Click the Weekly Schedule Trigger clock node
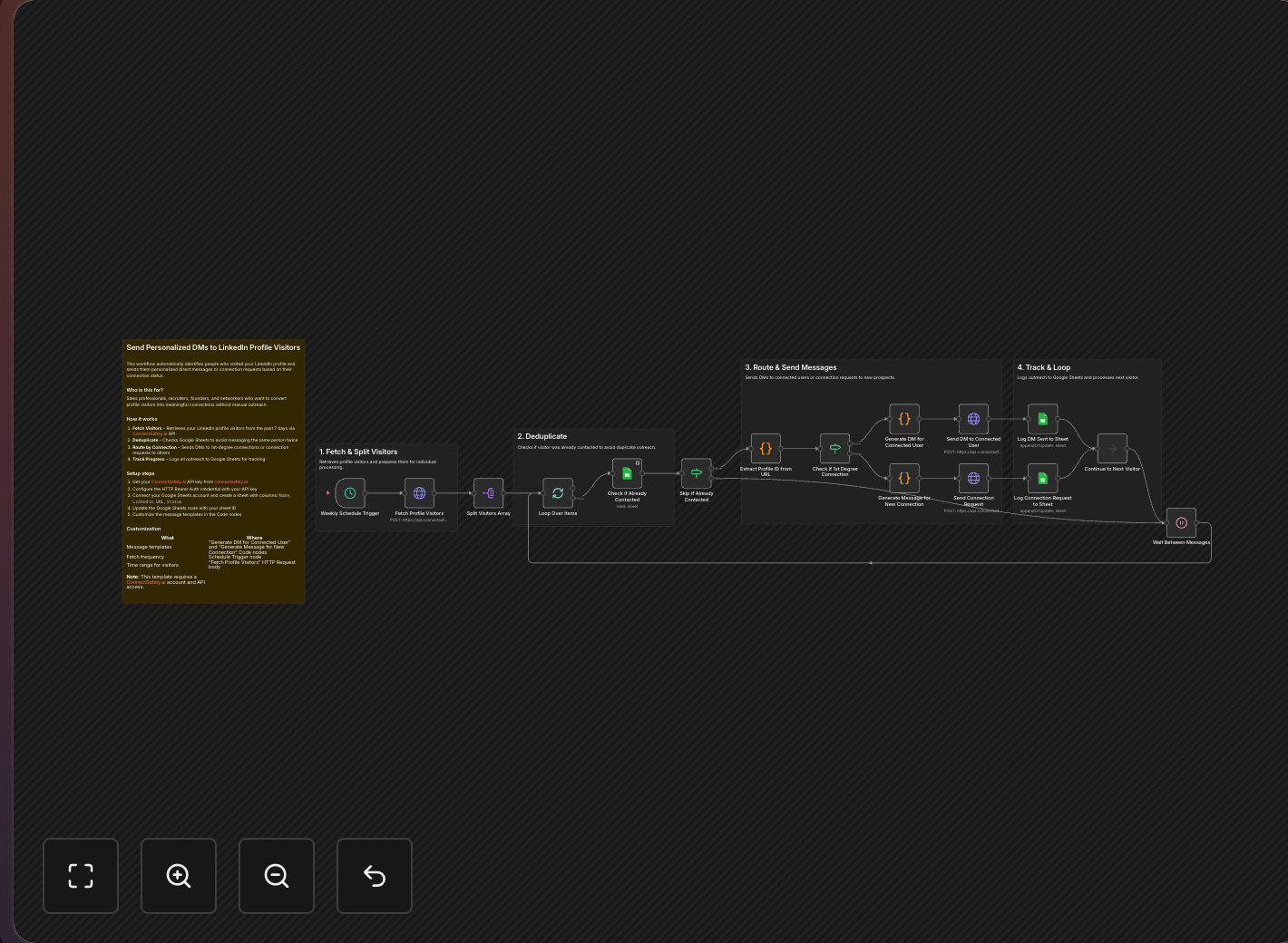1288x943 pixels. click(x=350, y=493)
